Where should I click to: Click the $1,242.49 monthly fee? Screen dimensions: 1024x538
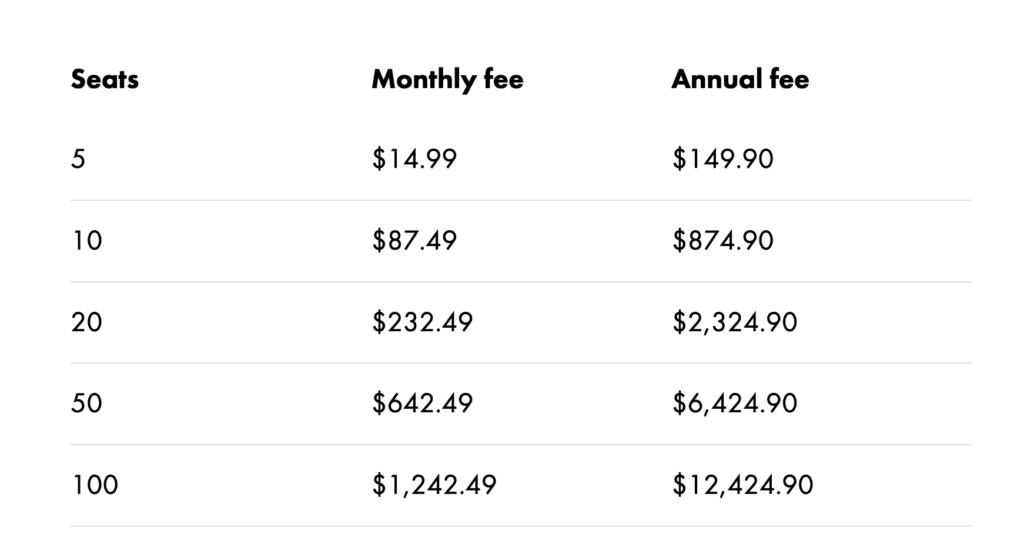(434, 486)
